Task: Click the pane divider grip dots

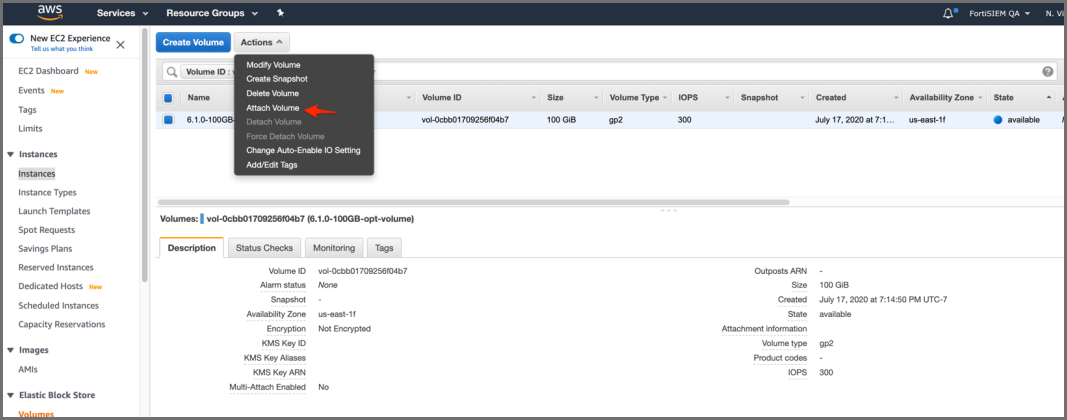Action: 668,210
